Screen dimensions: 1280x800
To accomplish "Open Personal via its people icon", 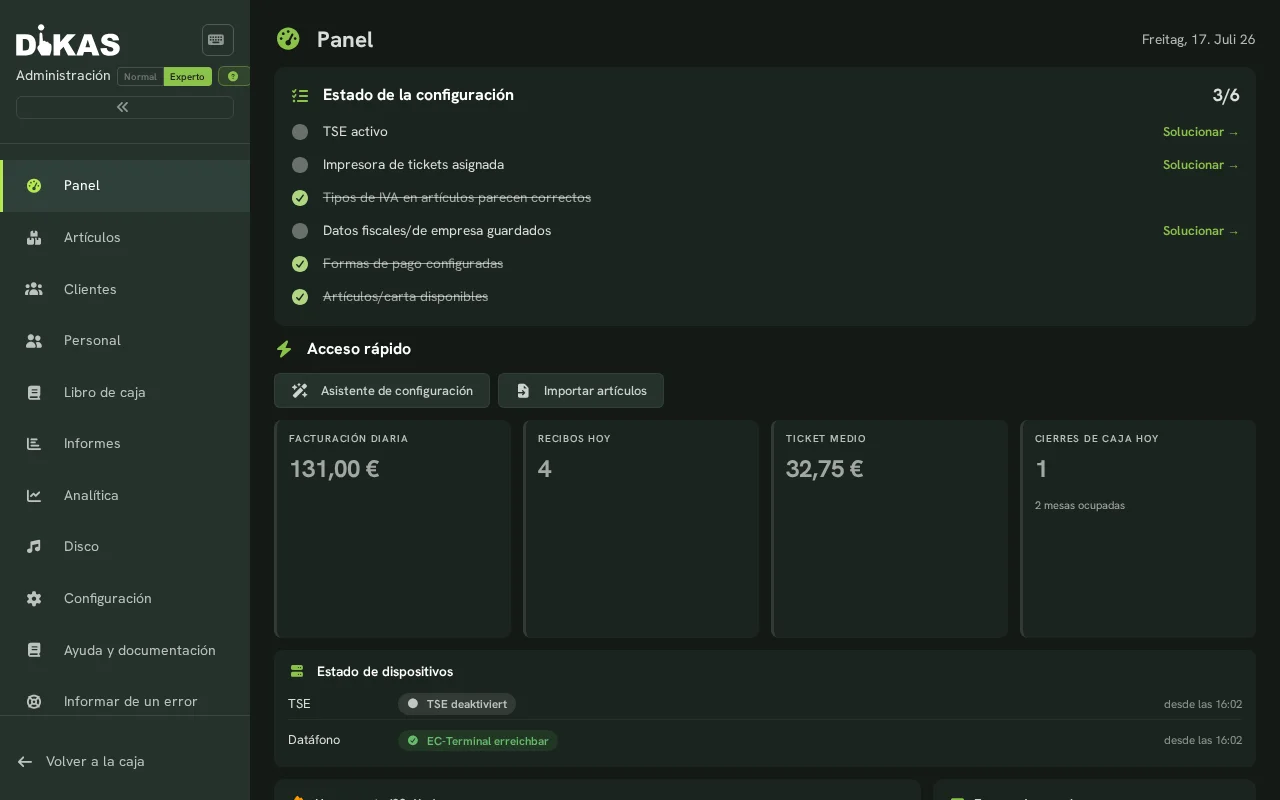I will click(x=34, y=341).
